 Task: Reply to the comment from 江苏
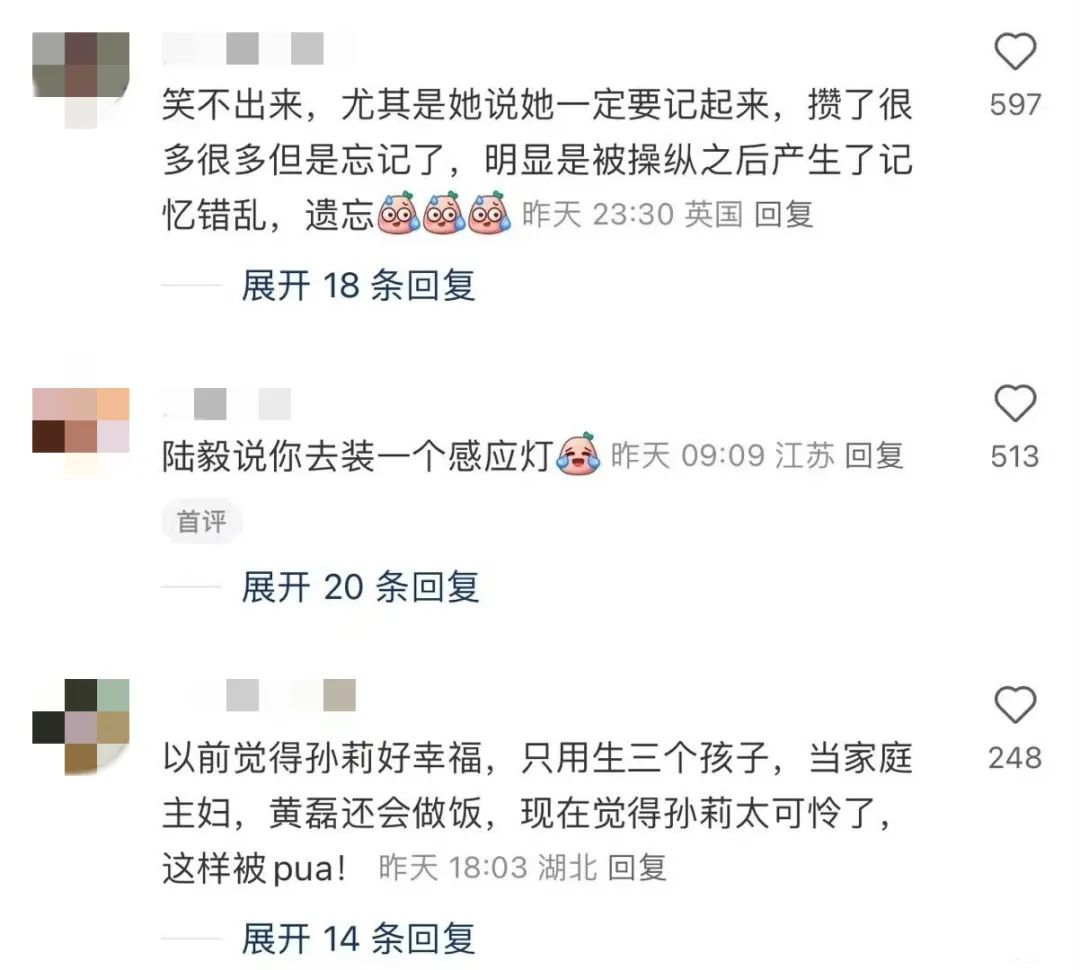click(873, 455)
